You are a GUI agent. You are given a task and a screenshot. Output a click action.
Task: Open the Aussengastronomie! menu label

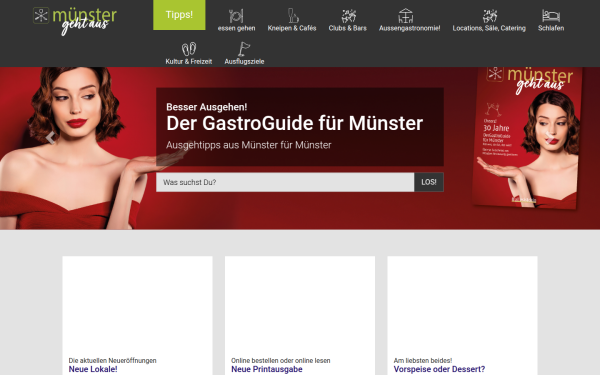409,28
